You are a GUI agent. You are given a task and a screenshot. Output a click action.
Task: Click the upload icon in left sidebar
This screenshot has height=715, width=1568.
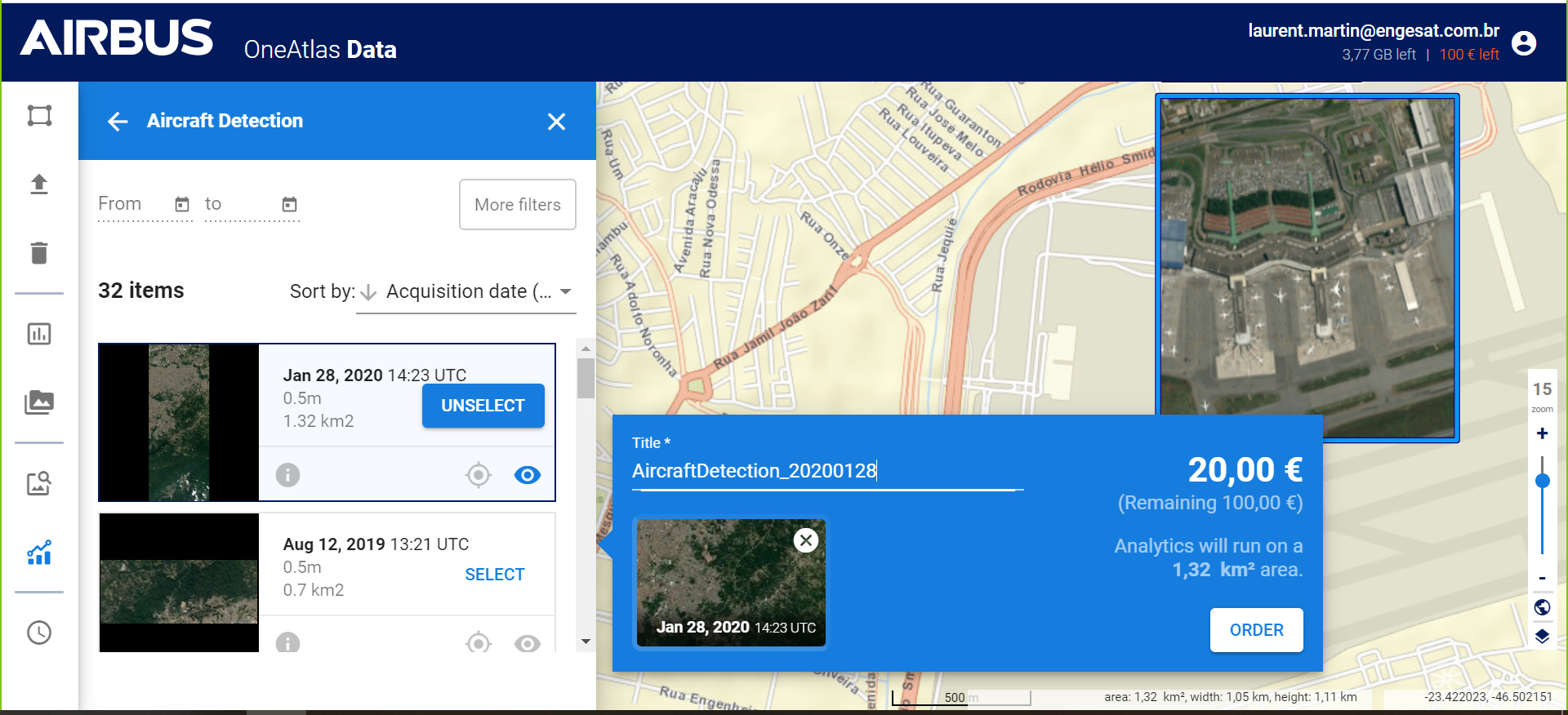click(x=39, y=184)
